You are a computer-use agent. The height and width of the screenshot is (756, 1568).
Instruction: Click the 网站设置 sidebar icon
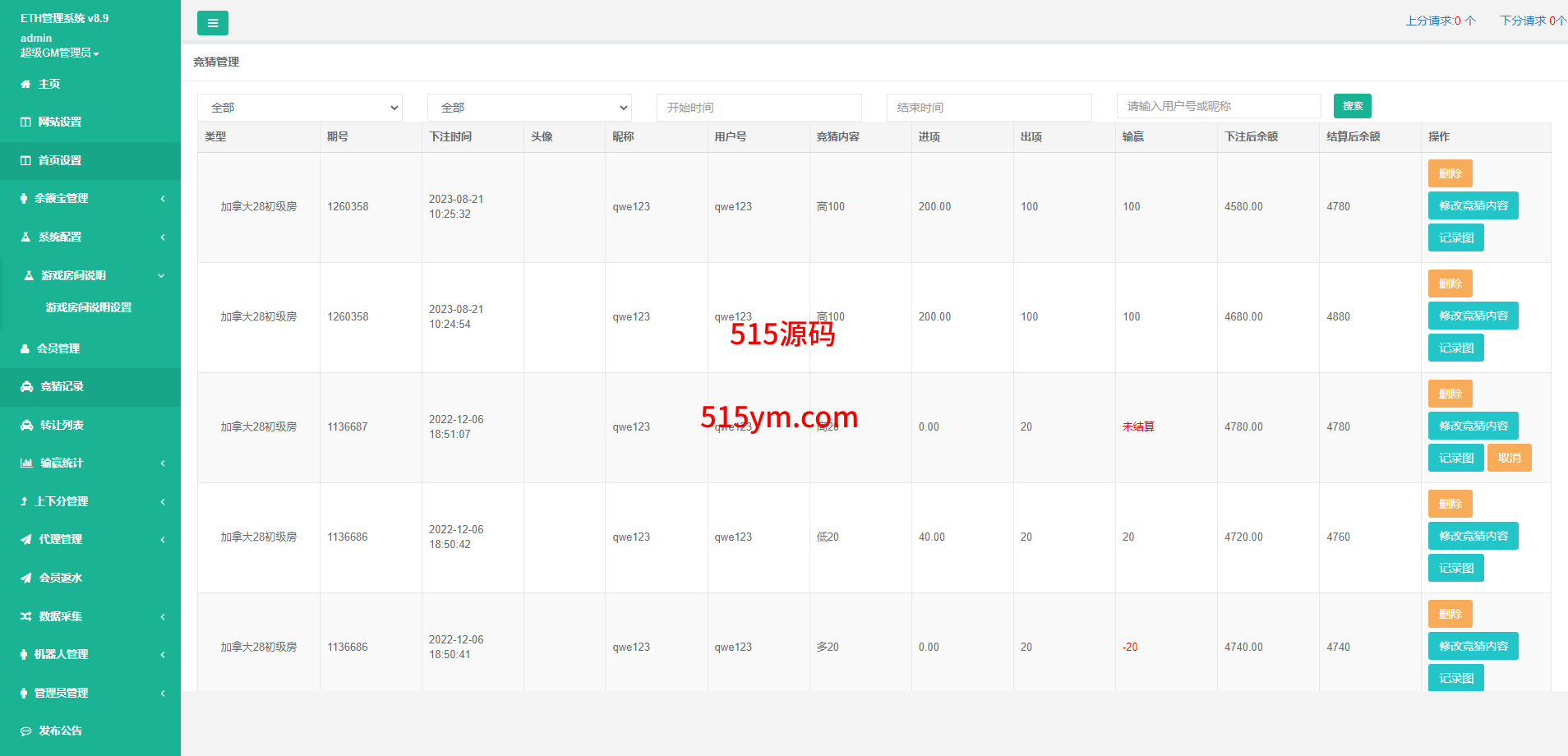tap(25, 122)
